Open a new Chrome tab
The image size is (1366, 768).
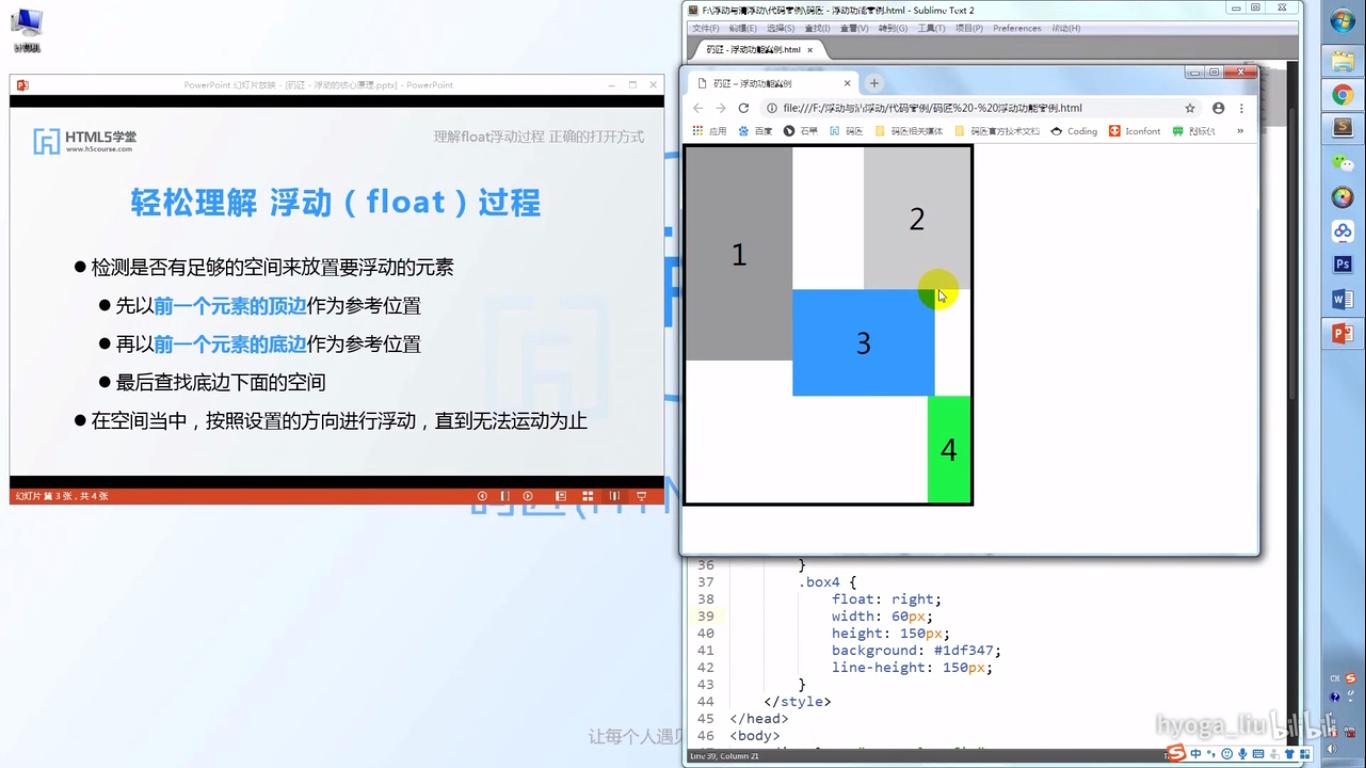coord(874,83)
